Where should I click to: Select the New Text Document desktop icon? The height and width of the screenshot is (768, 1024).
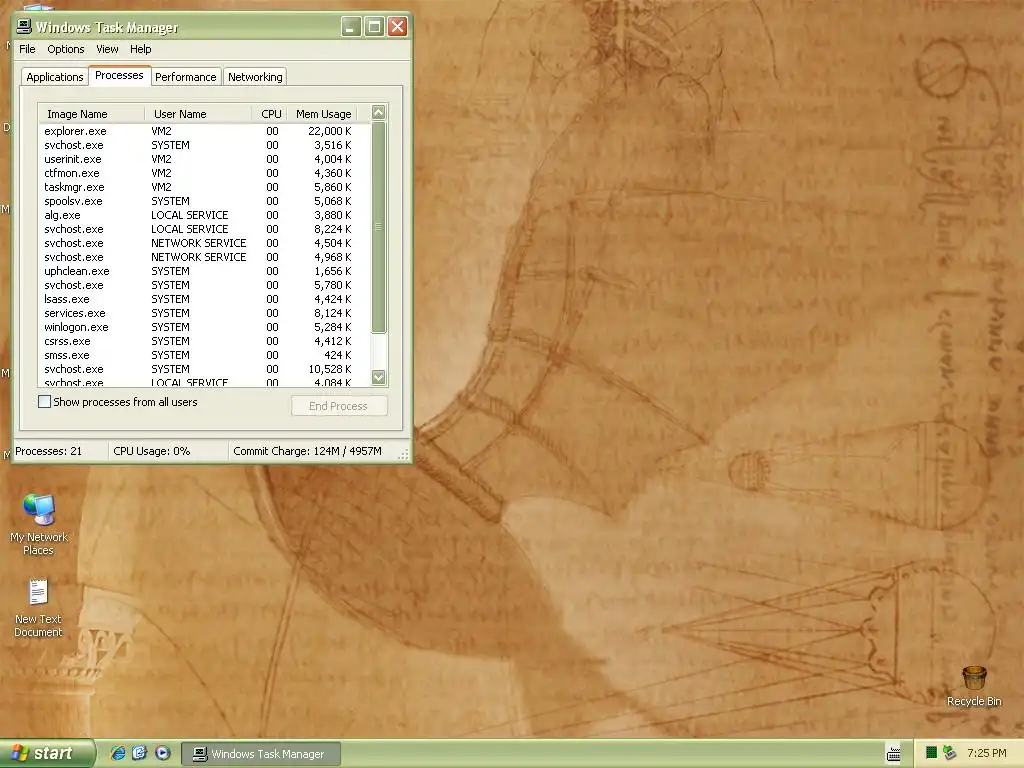pyautogui.click(x=38, y=608)
